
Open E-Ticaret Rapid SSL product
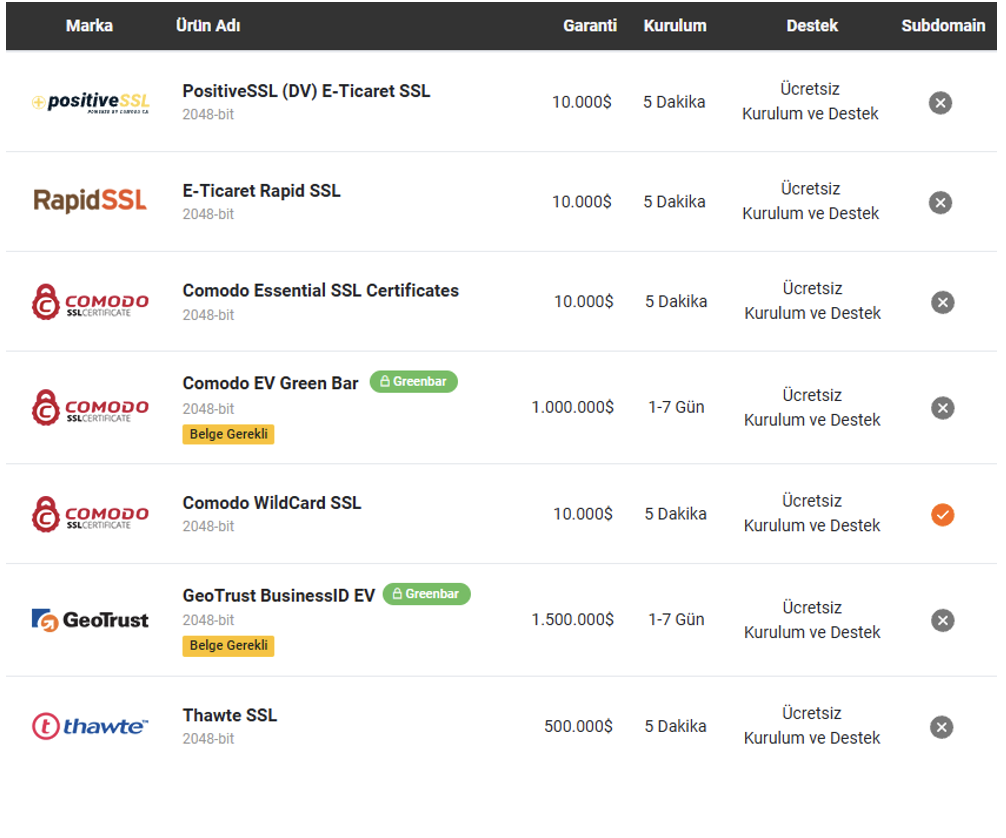[261, 191]
